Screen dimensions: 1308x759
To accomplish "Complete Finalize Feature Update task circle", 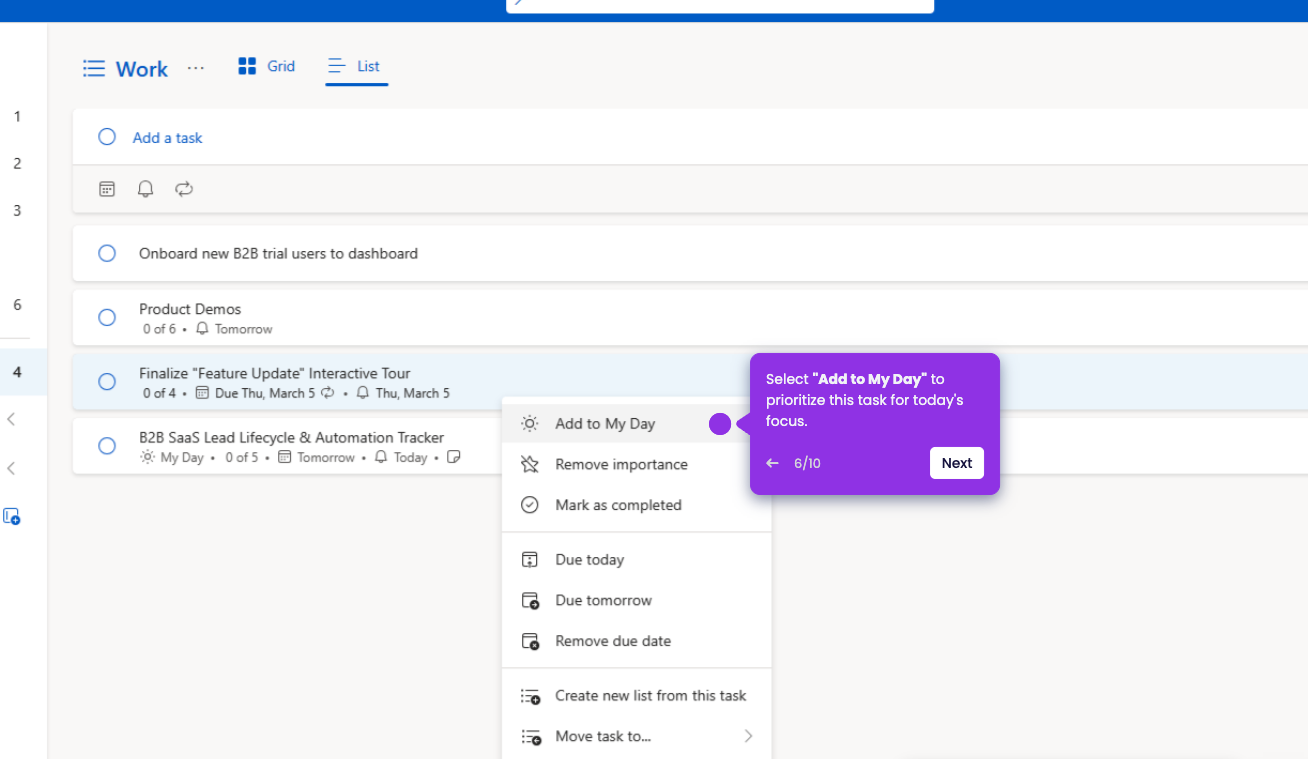I will tap(107, 381).
